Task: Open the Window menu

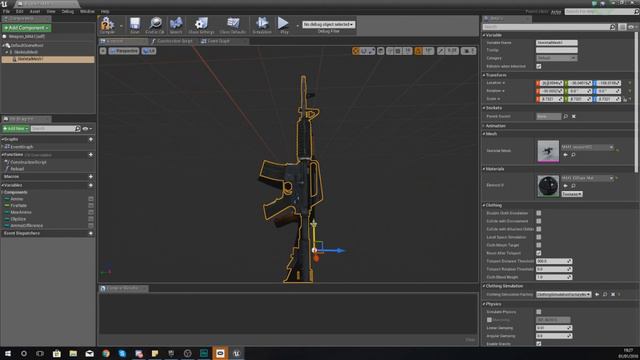Action: [87, 11]
